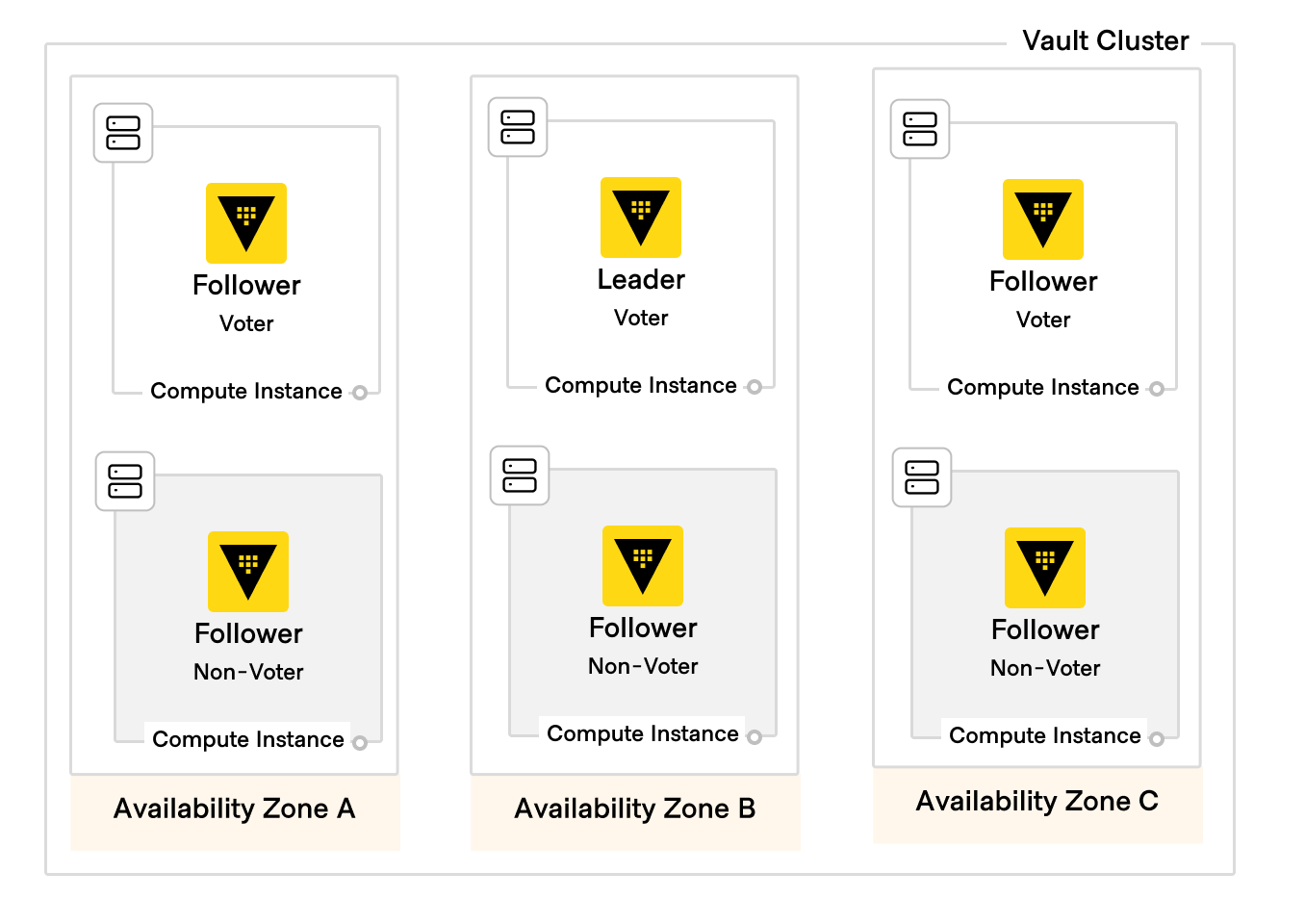Click server icon of Zone C non-voter instance
The image size is (1305, 924).
922,477
